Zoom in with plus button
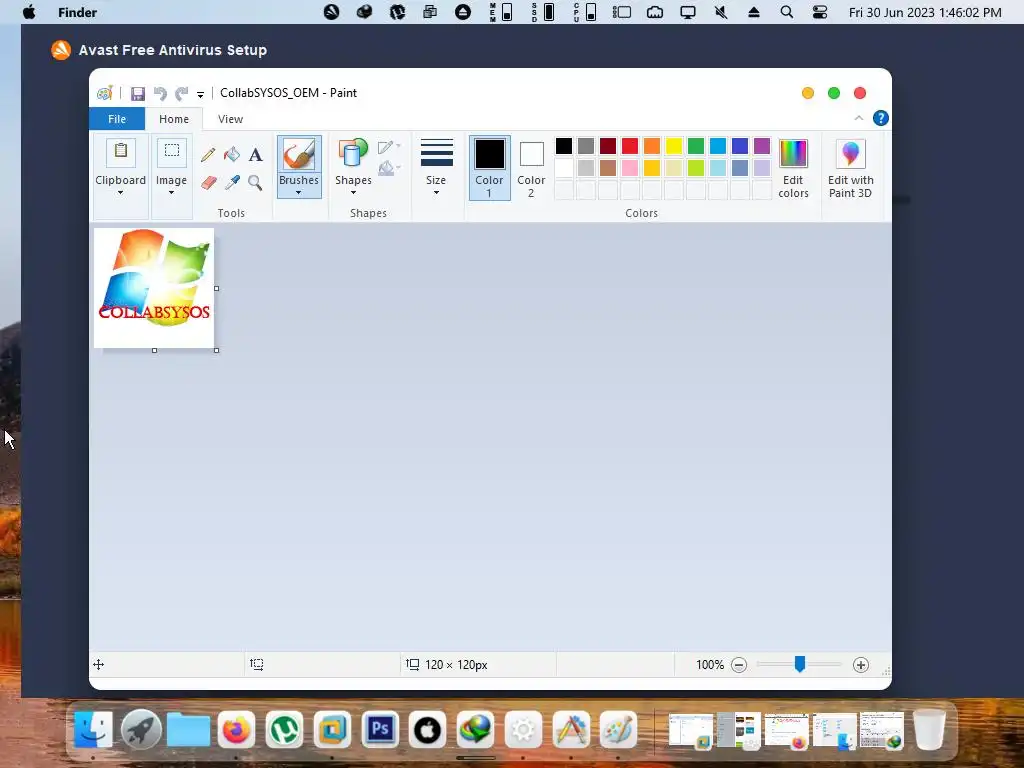Screen dimensions: 1024x768 pyautogui.click(x=861, y=665)
